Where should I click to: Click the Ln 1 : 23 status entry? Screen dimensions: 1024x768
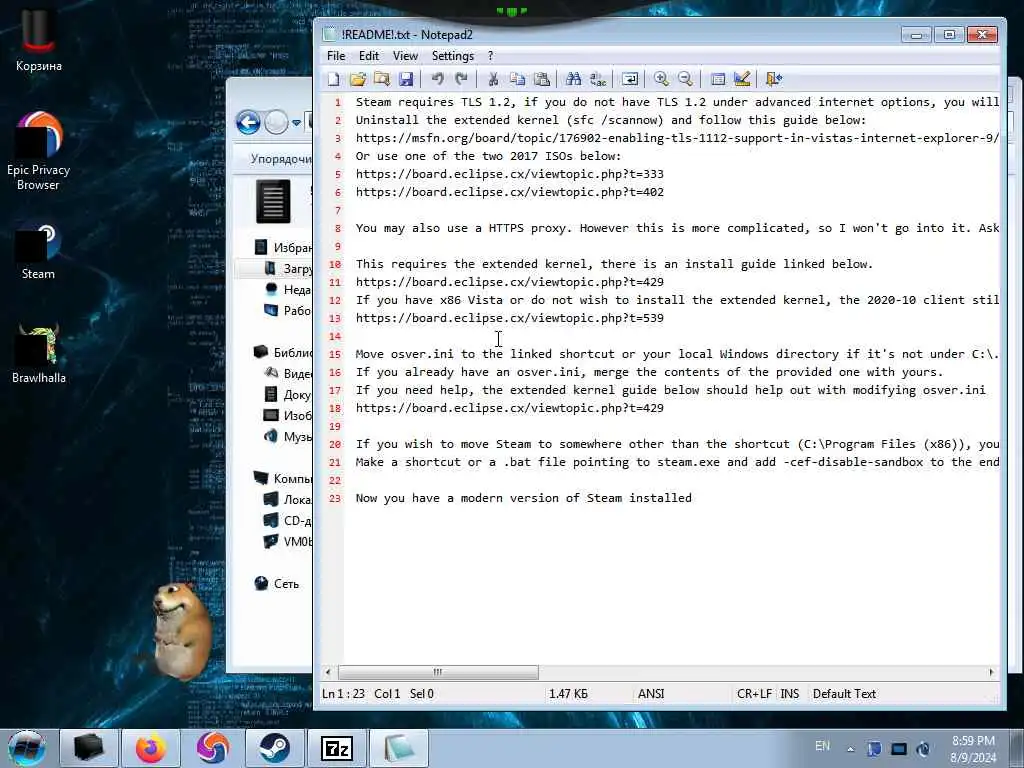point(343,694)
